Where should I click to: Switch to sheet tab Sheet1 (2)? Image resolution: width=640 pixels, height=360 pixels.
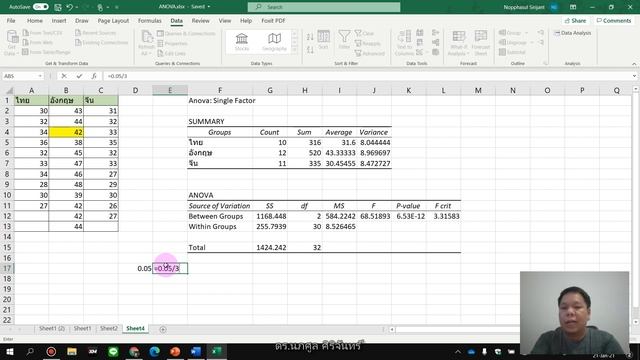(52, 329)
